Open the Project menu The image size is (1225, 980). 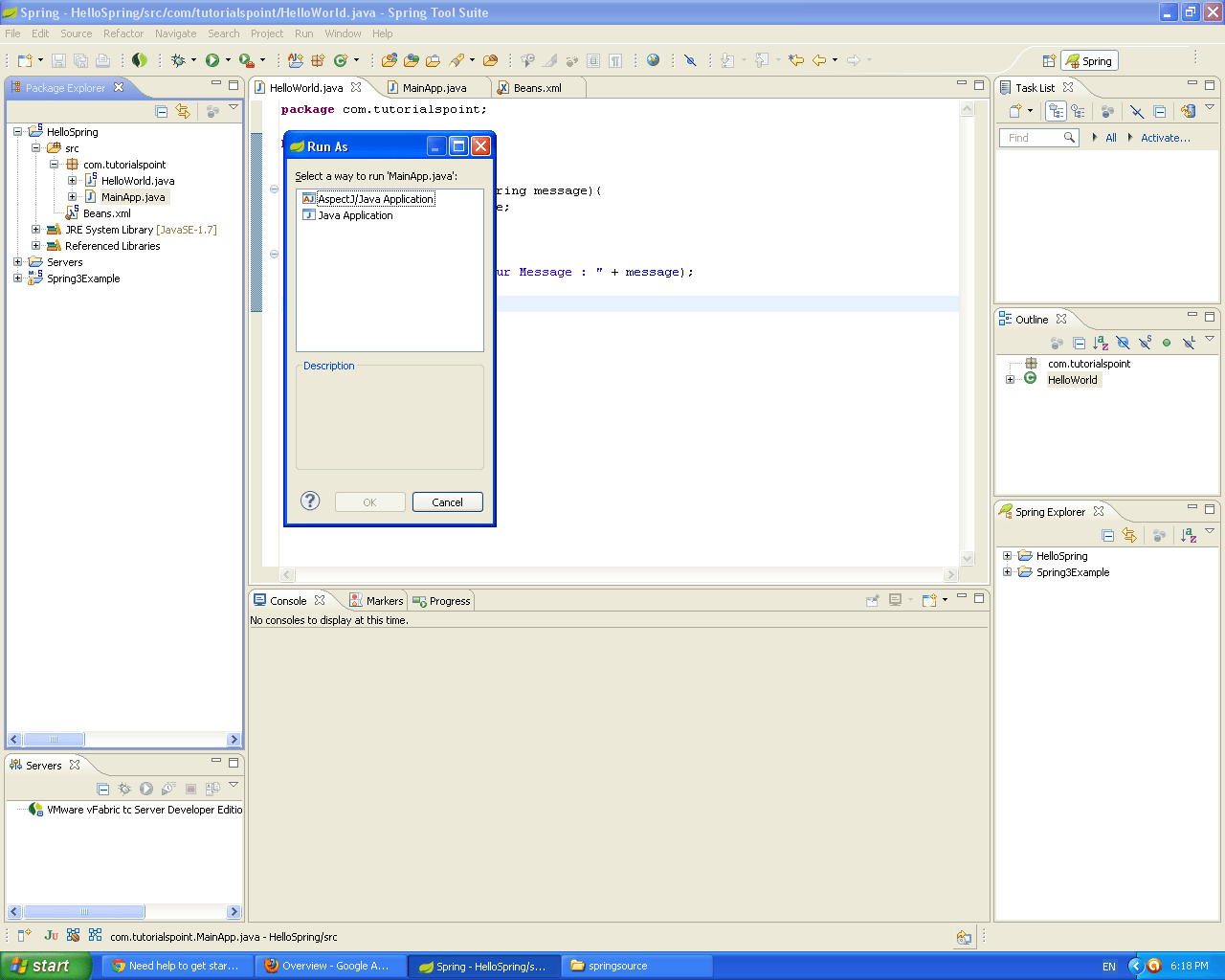[267, 33]
